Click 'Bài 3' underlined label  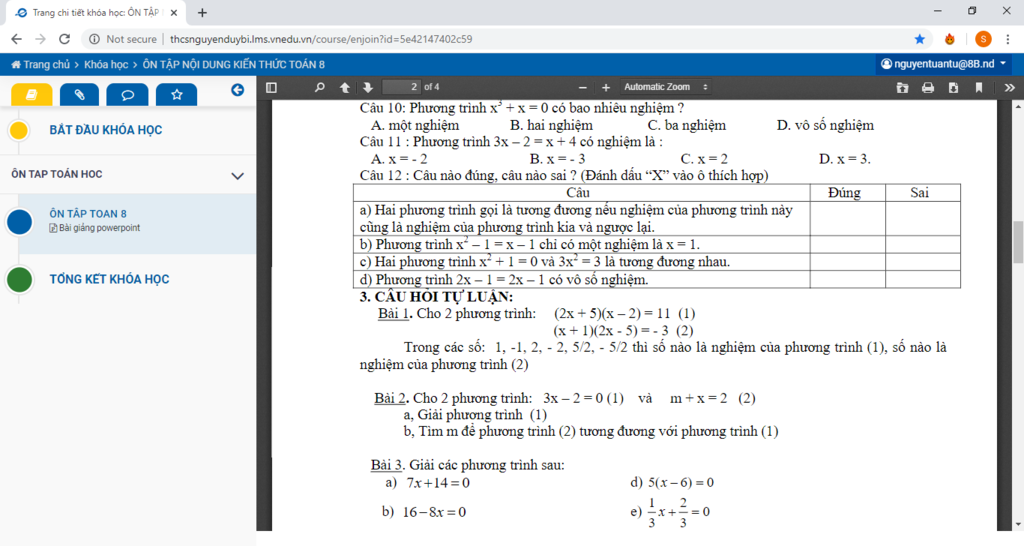(387, 465)
